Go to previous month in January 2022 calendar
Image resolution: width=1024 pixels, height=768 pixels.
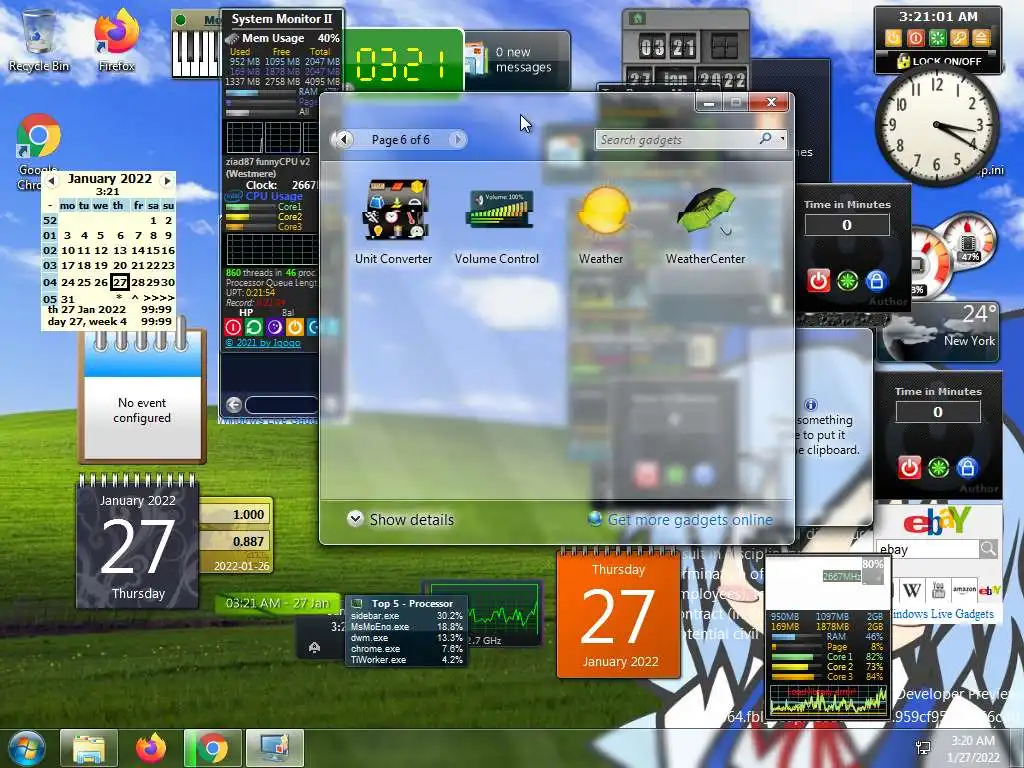[x=52, y=180]
